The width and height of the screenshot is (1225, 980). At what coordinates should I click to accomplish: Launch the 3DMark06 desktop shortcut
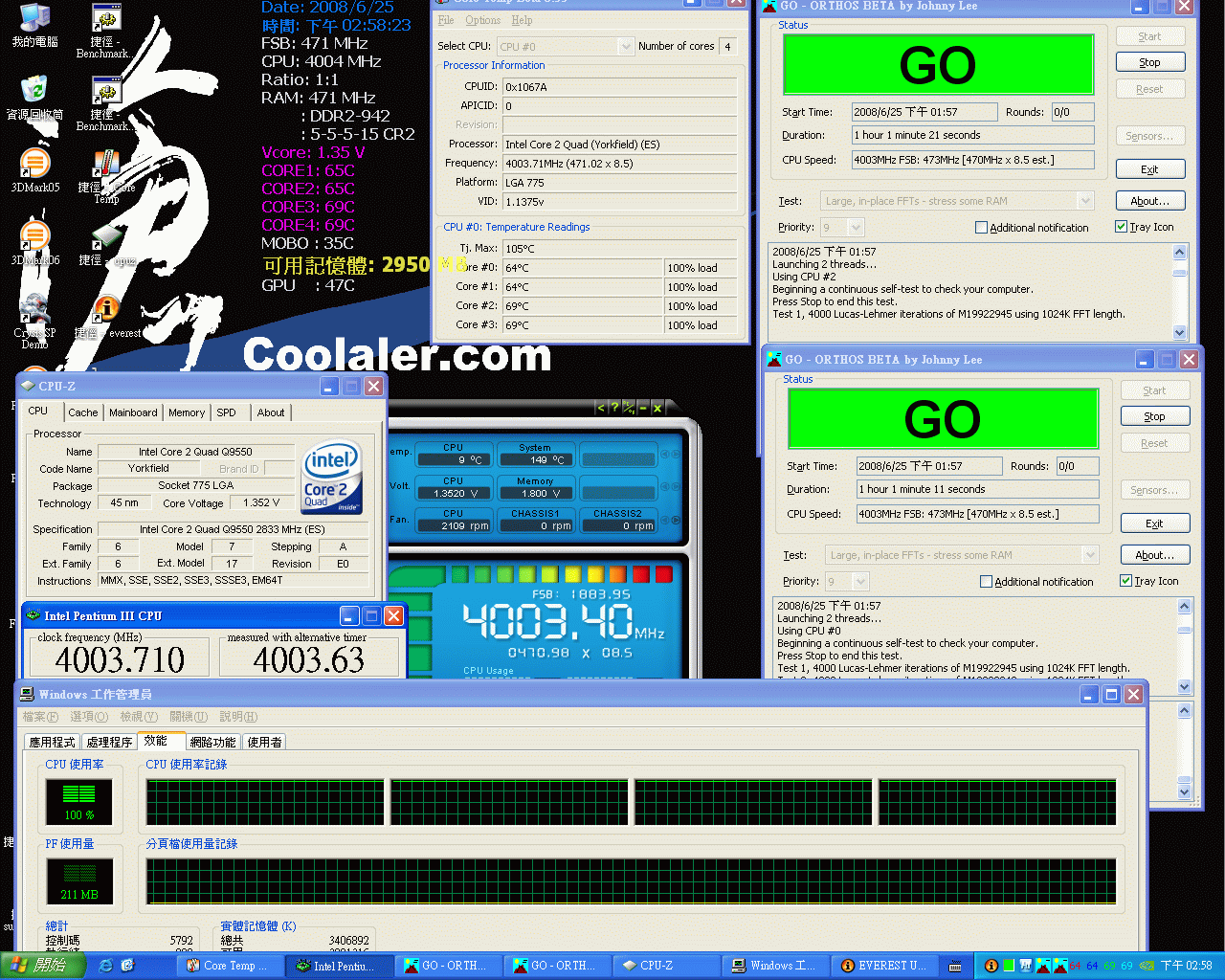click(x=34, y=244)
